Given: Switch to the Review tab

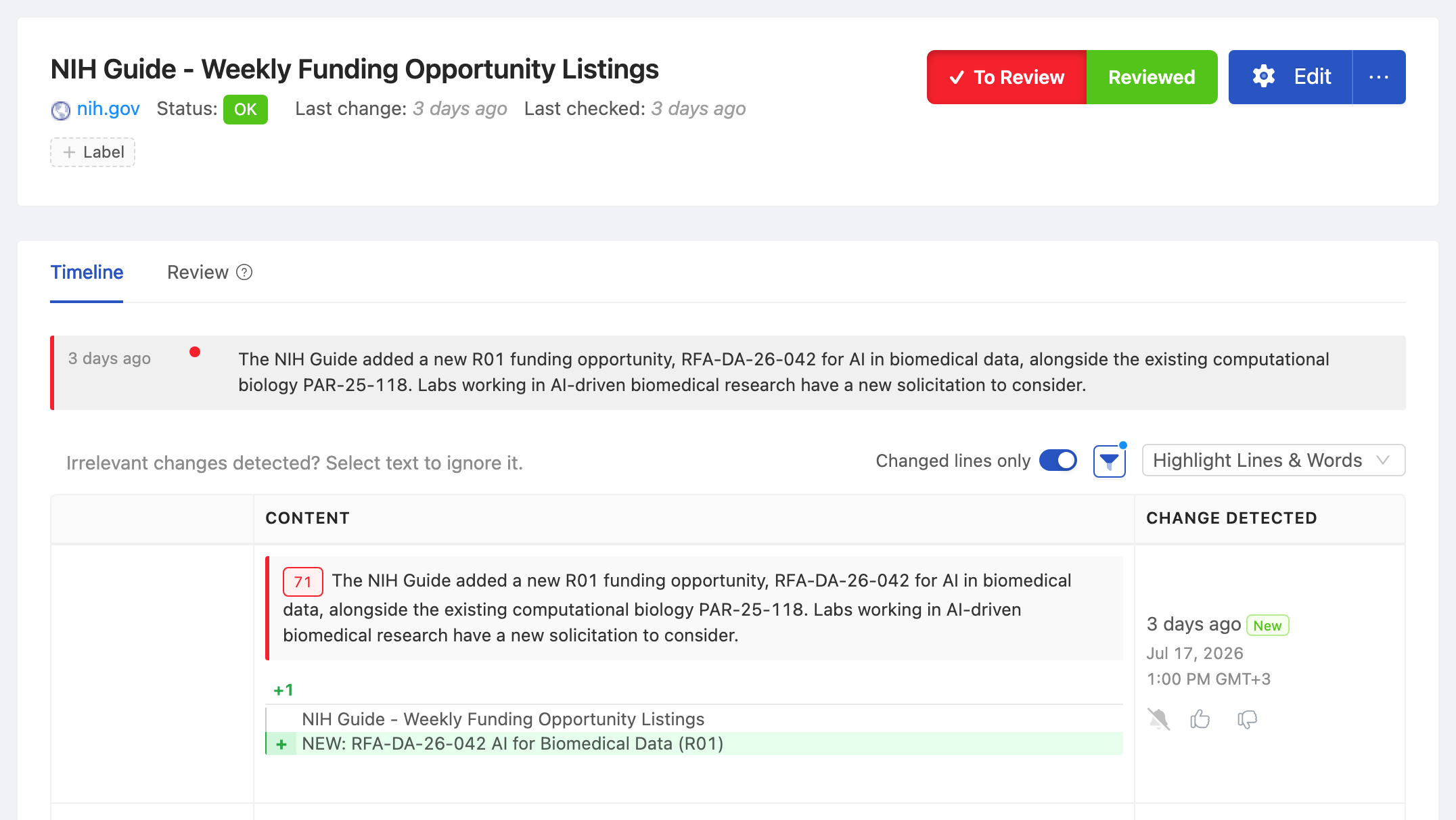Looking at the screenshot, I should point(198,272).
